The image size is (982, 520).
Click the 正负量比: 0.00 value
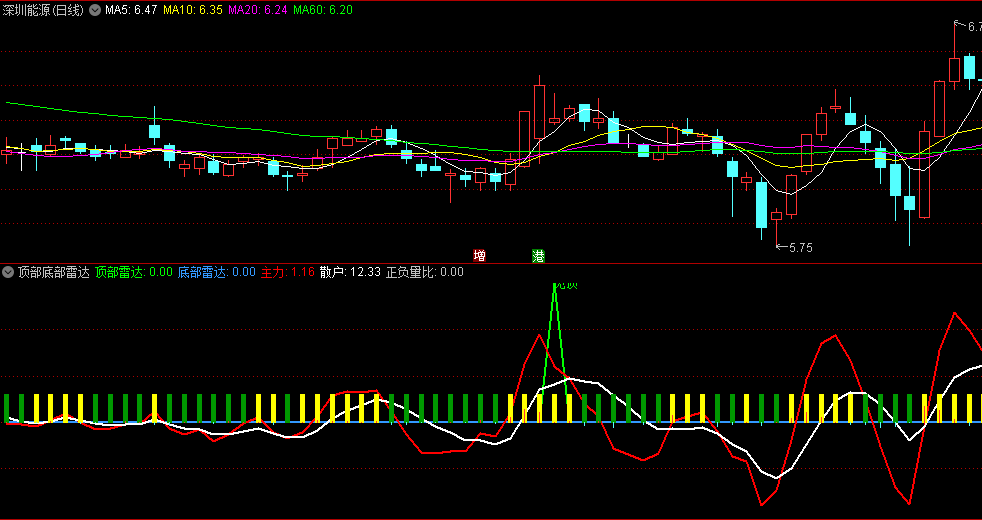(425, 272)
